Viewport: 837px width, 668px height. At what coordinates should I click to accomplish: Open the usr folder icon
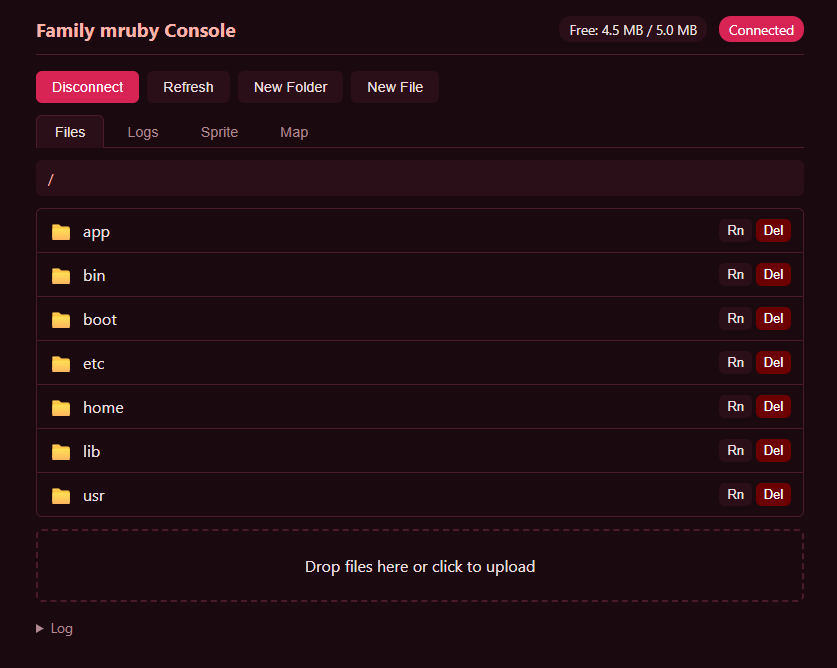point(61,496)
